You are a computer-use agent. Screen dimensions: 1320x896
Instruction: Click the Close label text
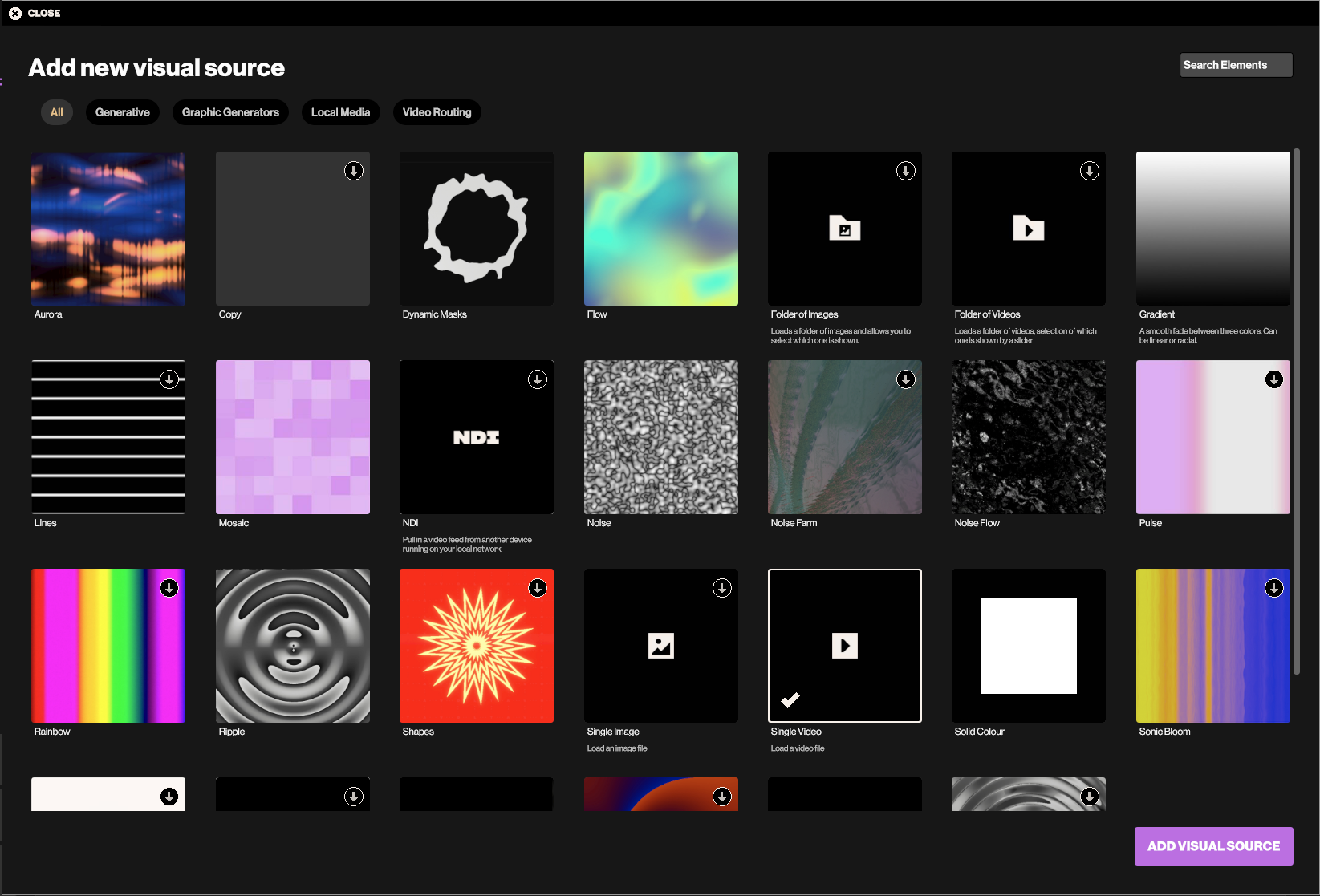pyautogui.click(x=44, y=14)
